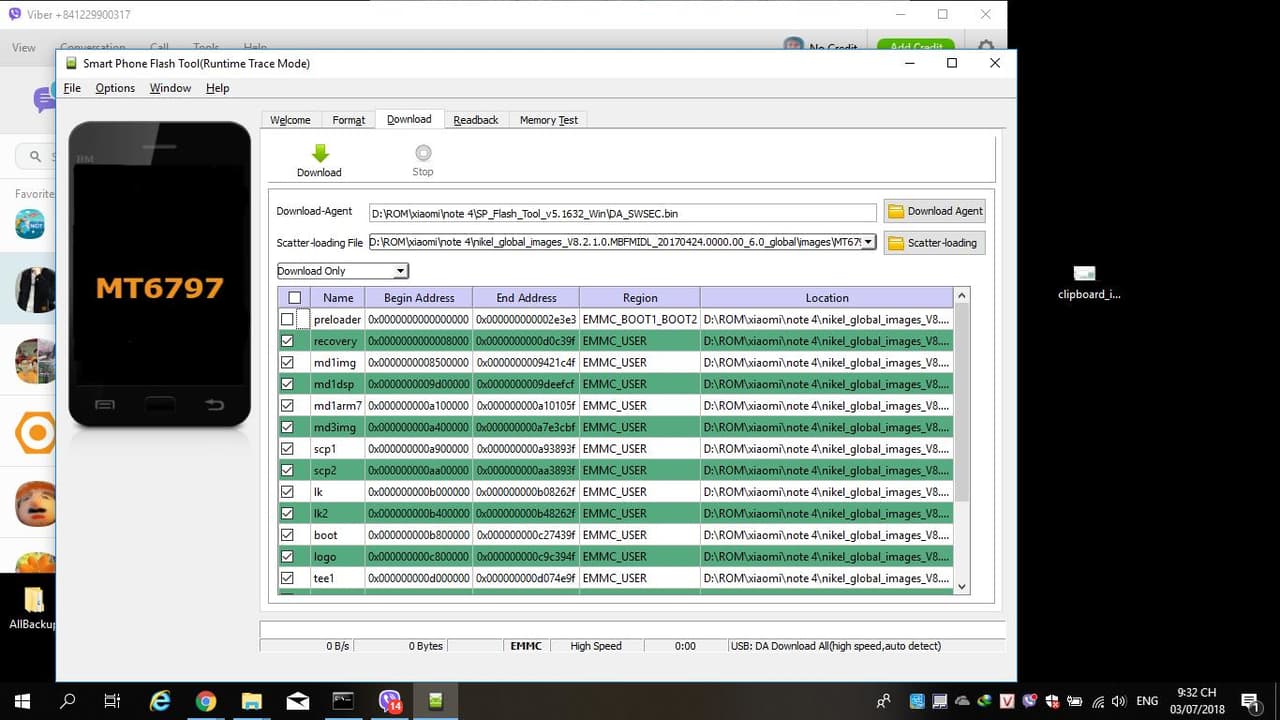1280x720 pixels.
Task: Enable the preloader partition checkbox
Action: [x=288, y=320]
